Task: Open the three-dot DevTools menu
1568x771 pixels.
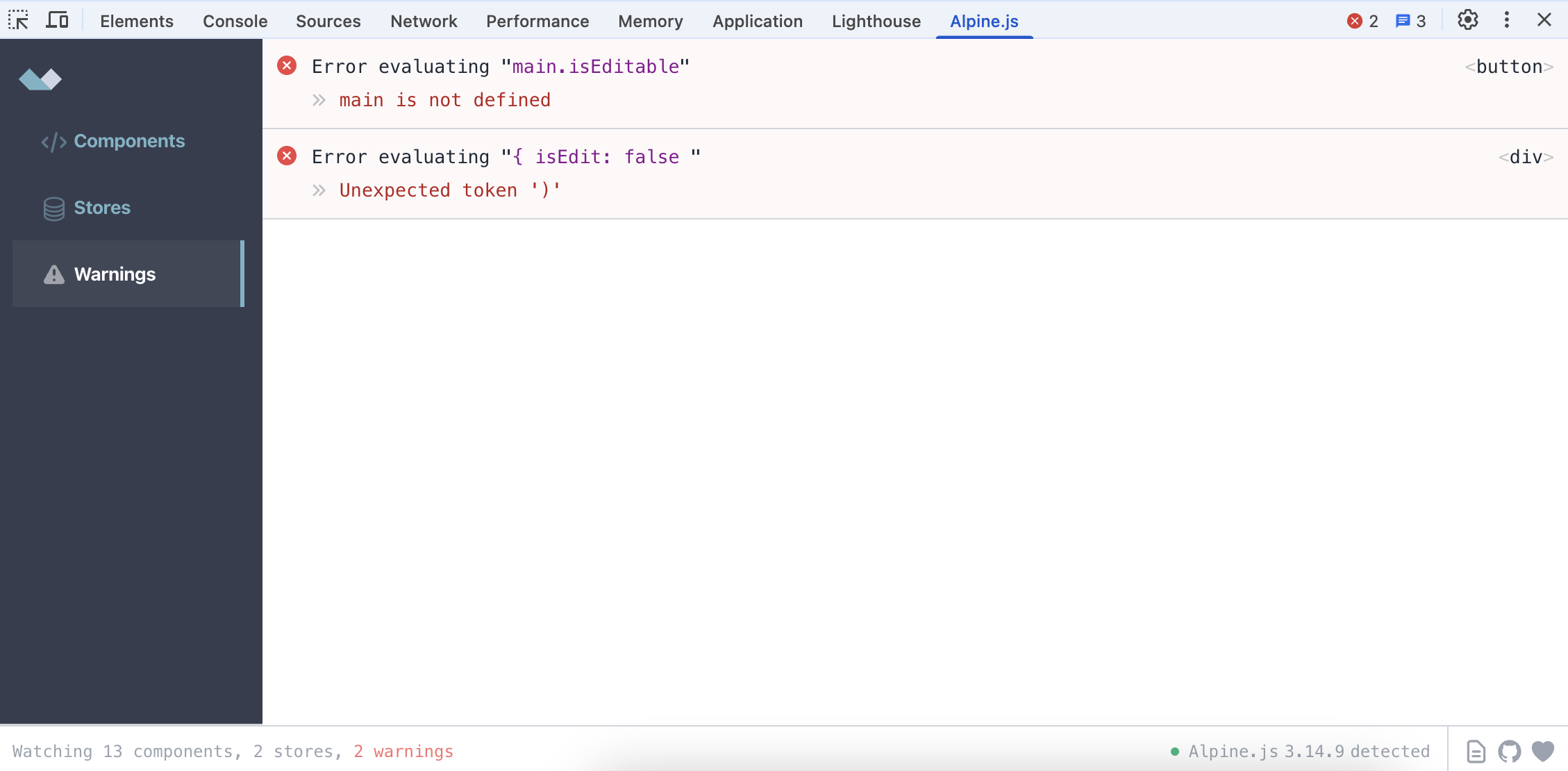Action: point(1506,20)
